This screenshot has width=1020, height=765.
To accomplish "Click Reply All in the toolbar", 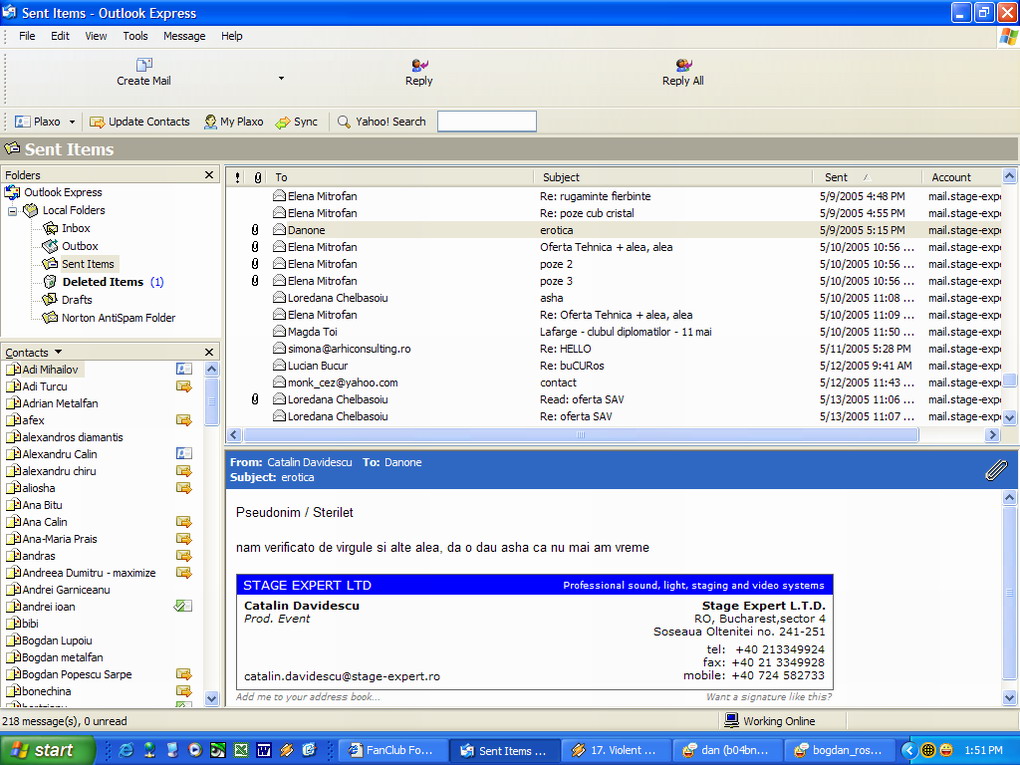I will pyautogui.click(x=682, y=72).
